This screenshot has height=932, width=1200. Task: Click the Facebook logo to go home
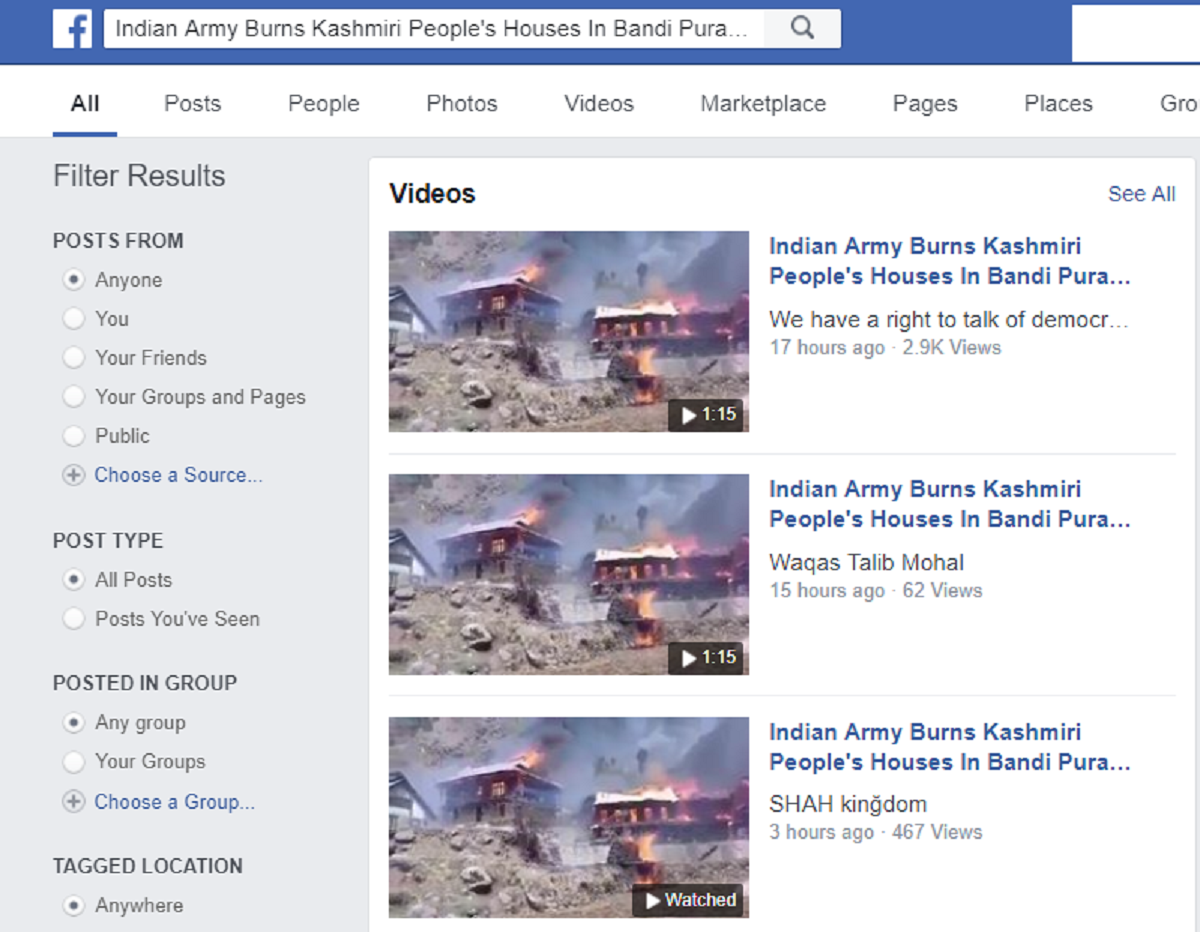pyautogui.click(x=71, y=29)
